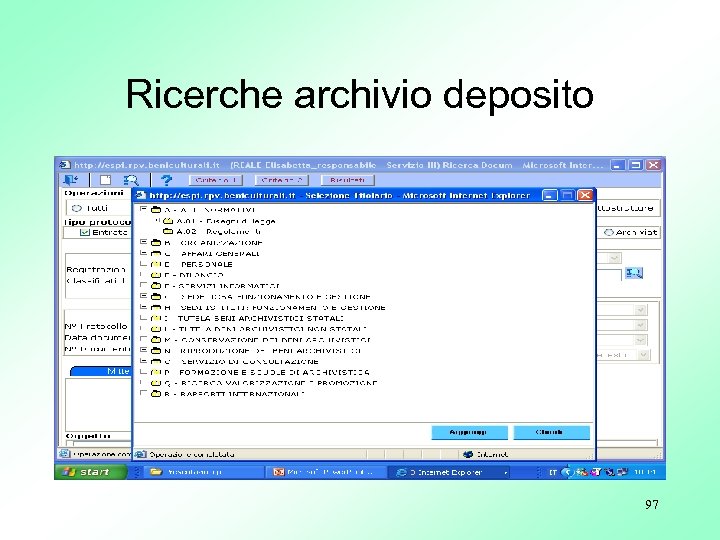The image size is (720, 540).
Task: Expand the B - ORGANIZZAZIONE node
Action: click(x=144, y=242)
